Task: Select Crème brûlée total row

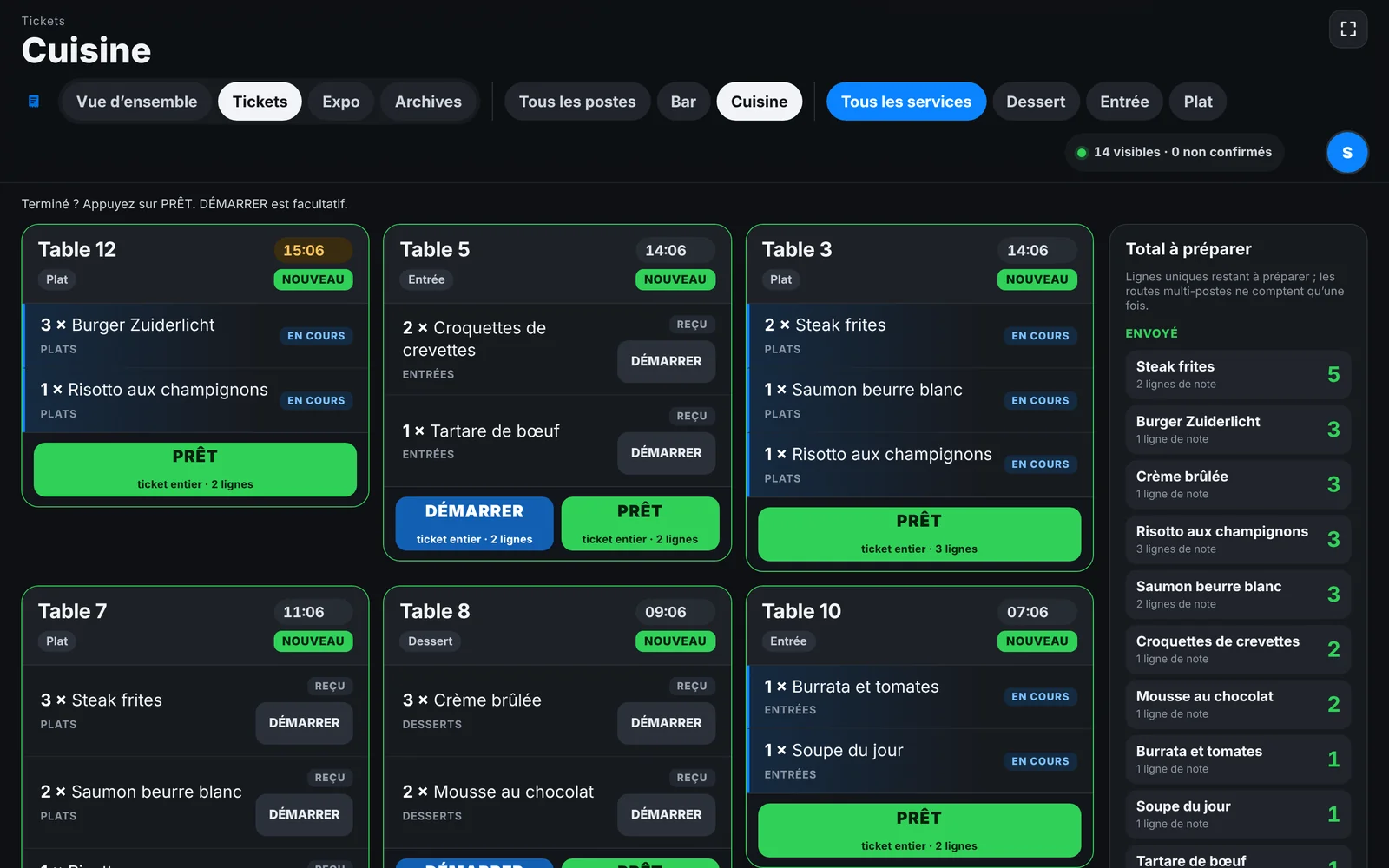Action: point(1238,484)
